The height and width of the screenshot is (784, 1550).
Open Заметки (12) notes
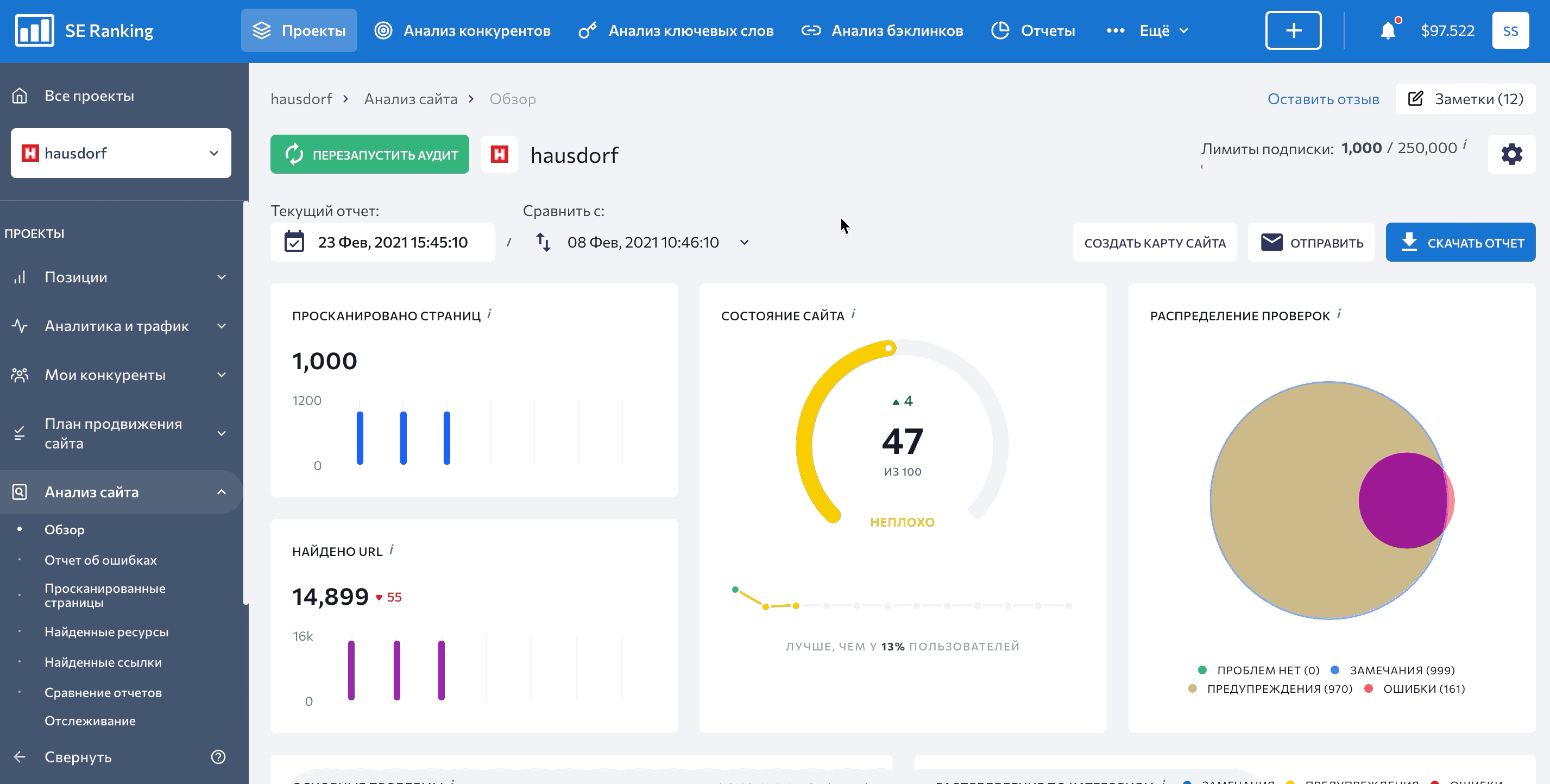point(1465,99)
